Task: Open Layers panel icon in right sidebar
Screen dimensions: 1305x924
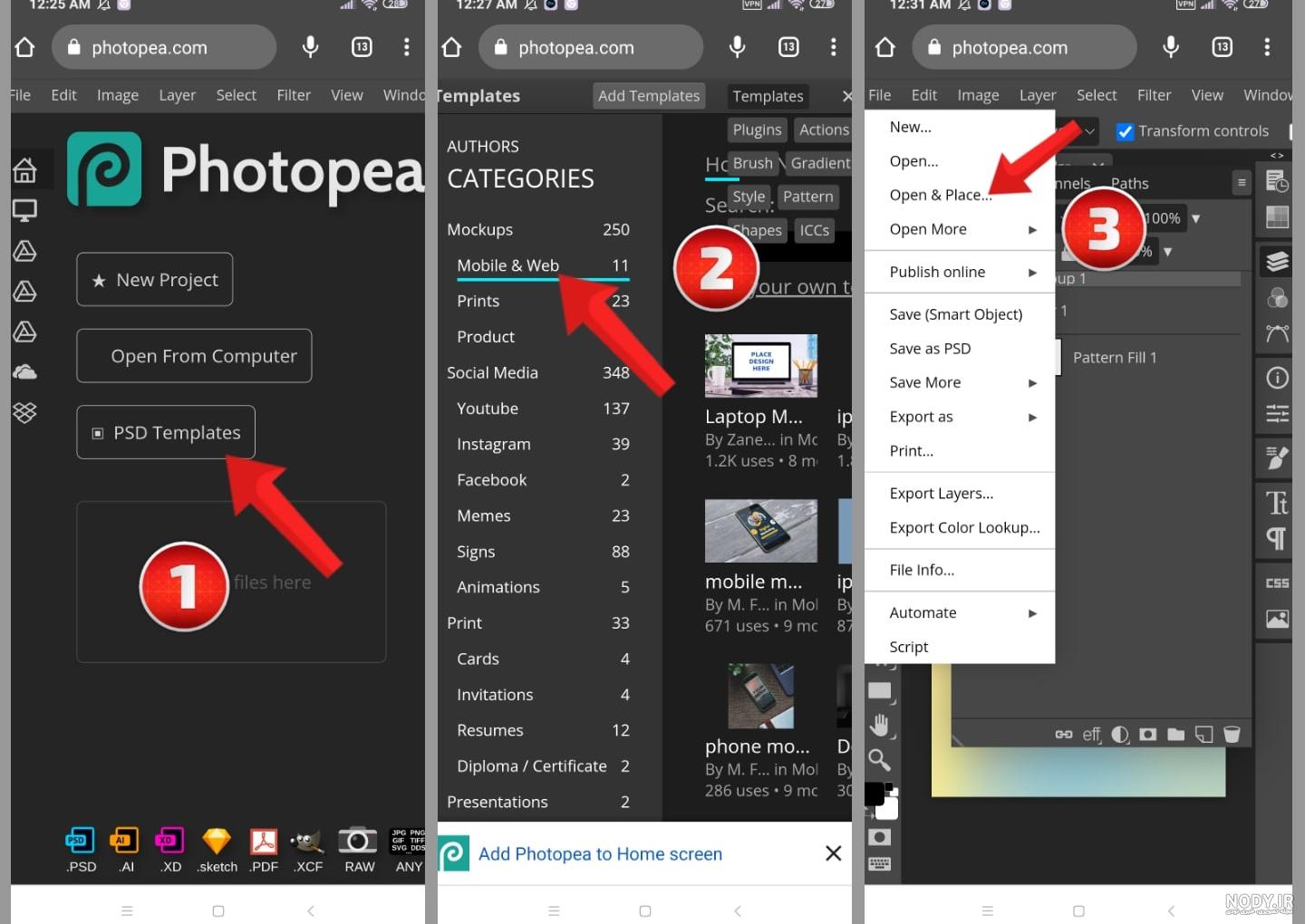Action: coord(1277,261)
